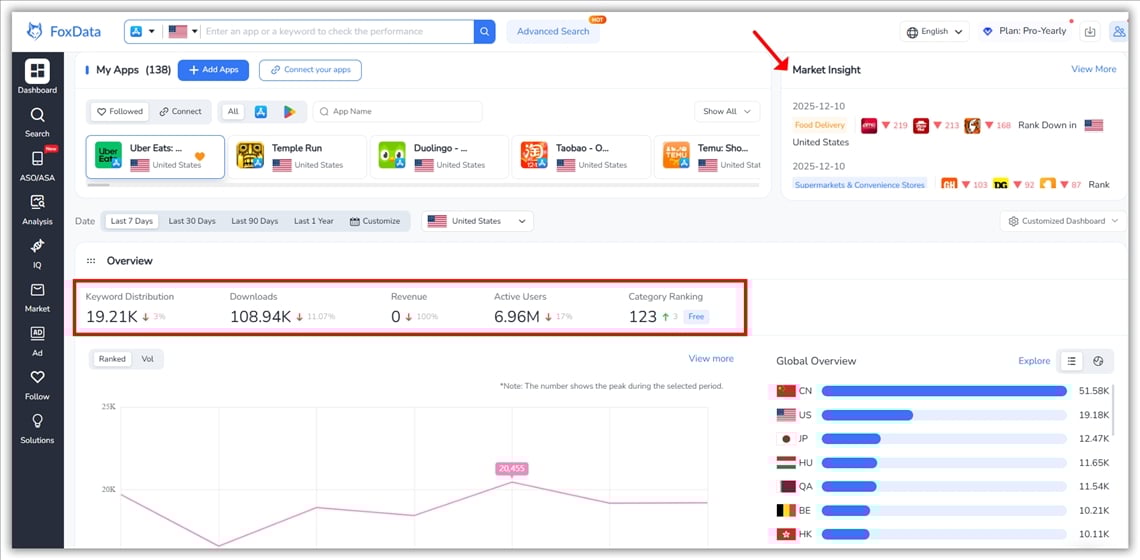Open the Market sidebar icon

pyautogui.click(x=37, y=296)
